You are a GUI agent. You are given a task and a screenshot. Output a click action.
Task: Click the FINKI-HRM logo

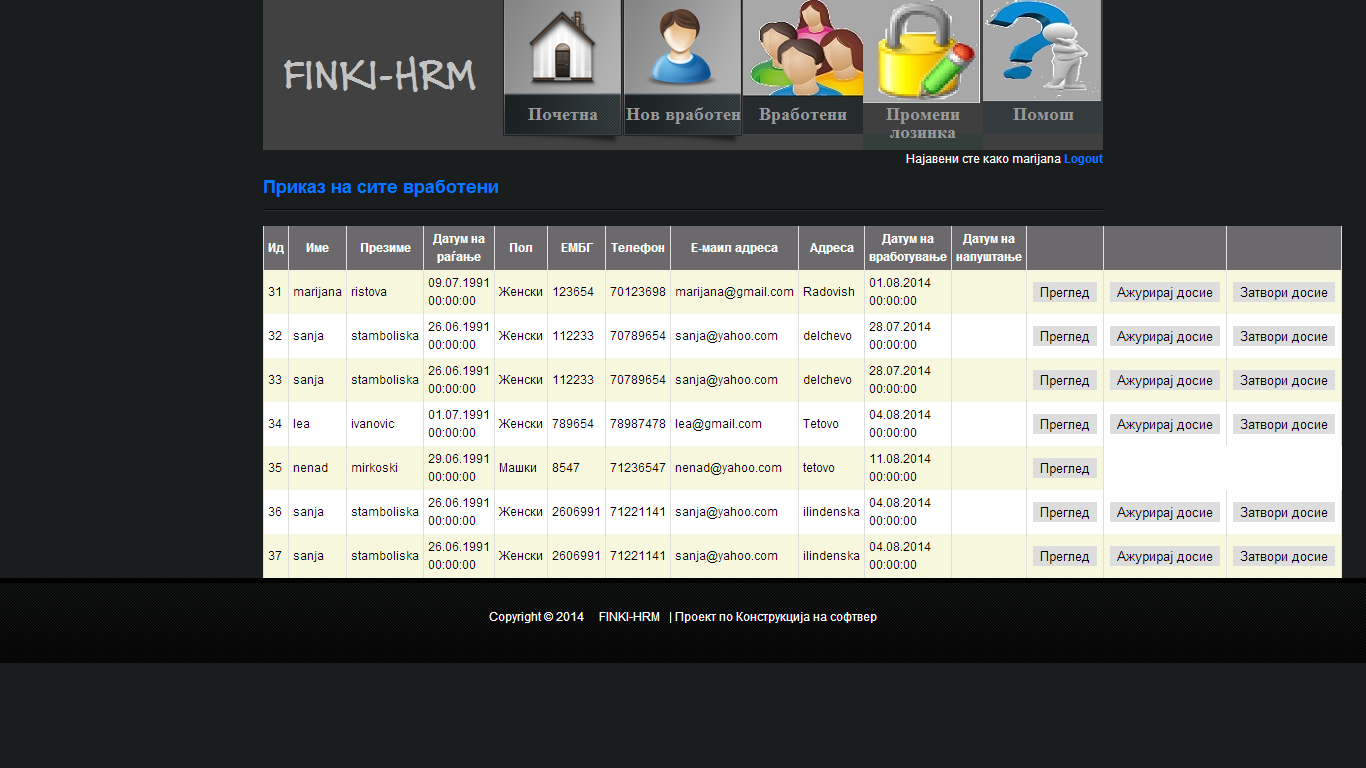coord(379,76)
